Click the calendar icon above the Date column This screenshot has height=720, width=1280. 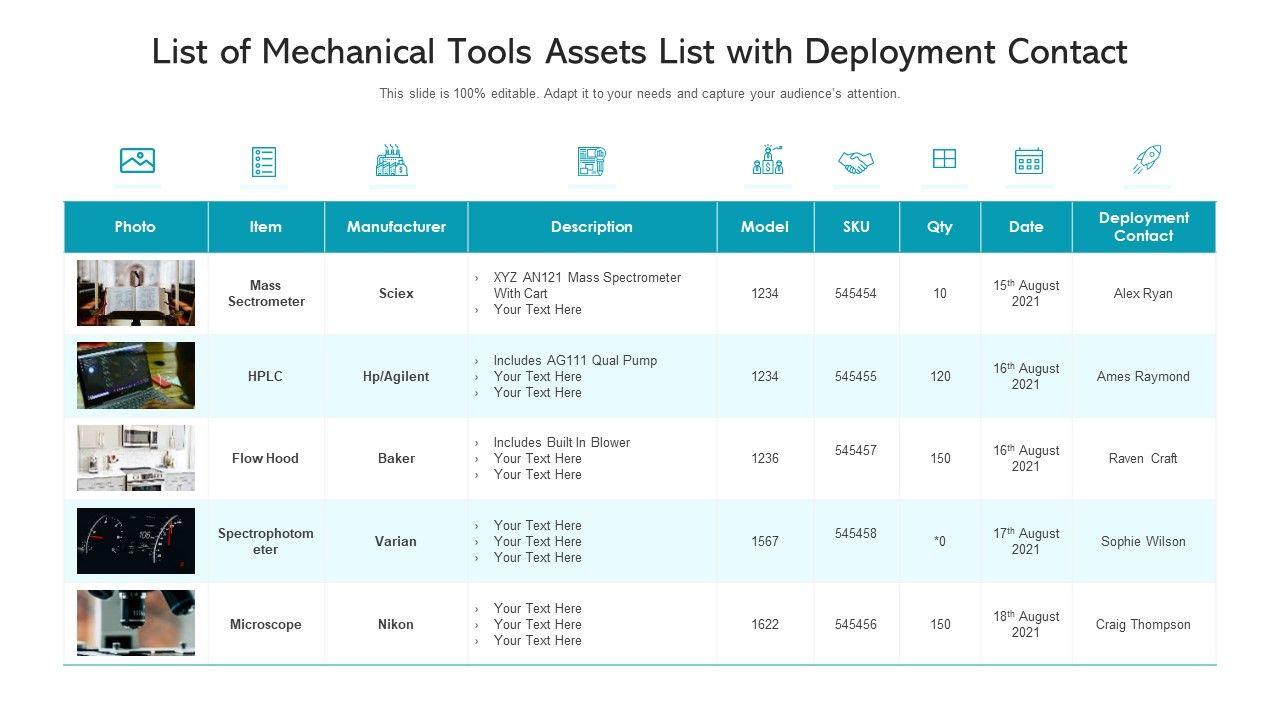(1029, 161)
